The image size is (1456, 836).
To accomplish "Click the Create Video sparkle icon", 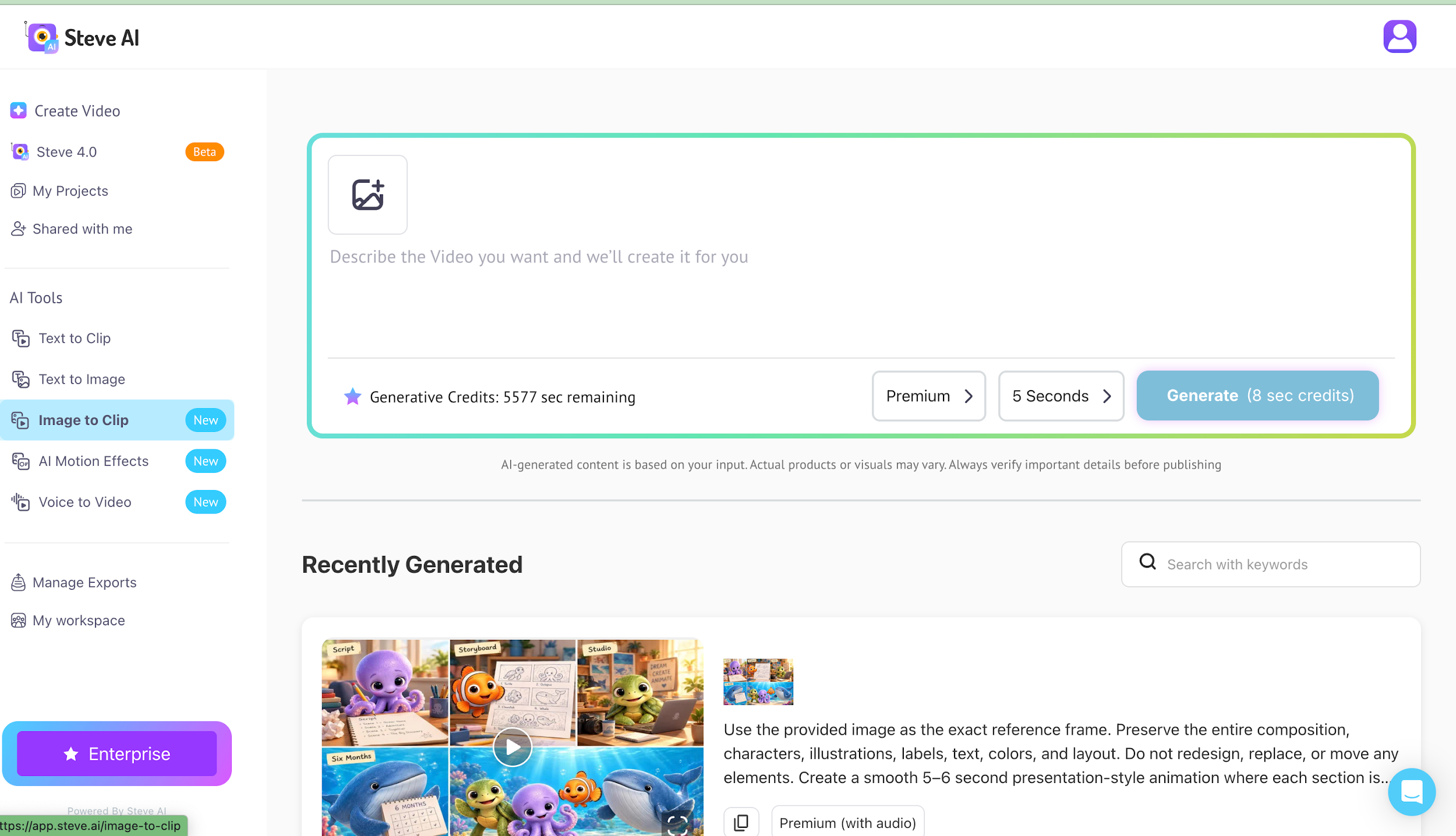I will 19,111.
